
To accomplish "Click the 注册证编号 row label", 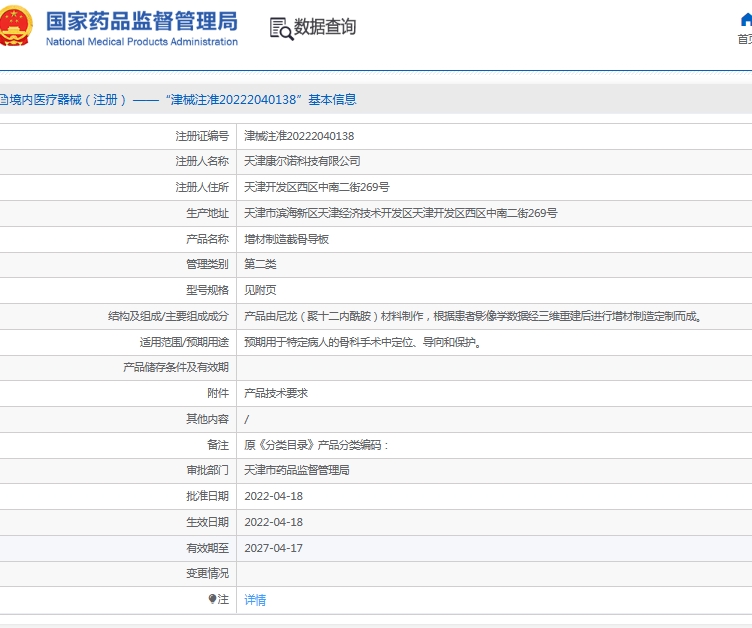I will click(x=202, y=136).
